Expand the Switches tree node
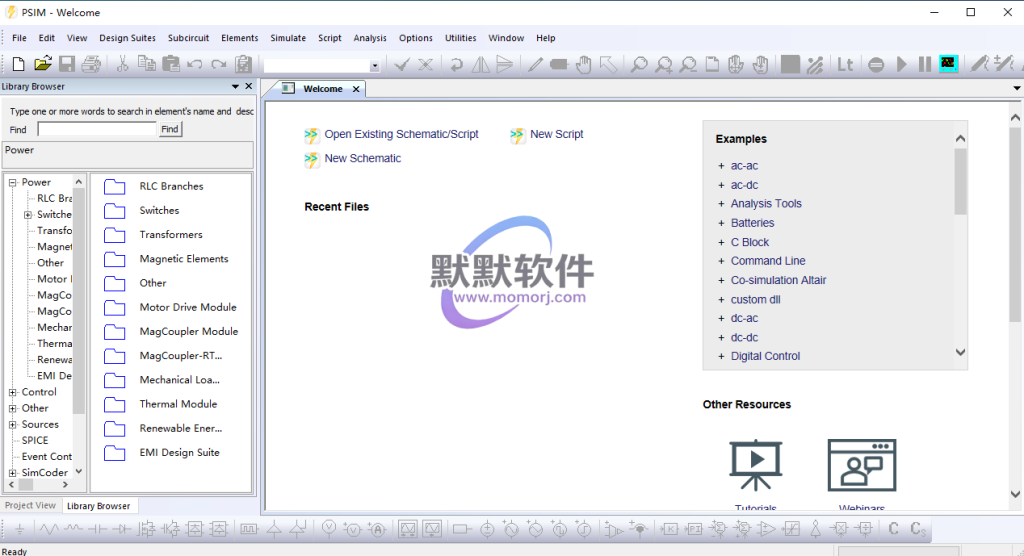Image resolution: width=1024 pixels, height=556 pixels. pos(28,215)
